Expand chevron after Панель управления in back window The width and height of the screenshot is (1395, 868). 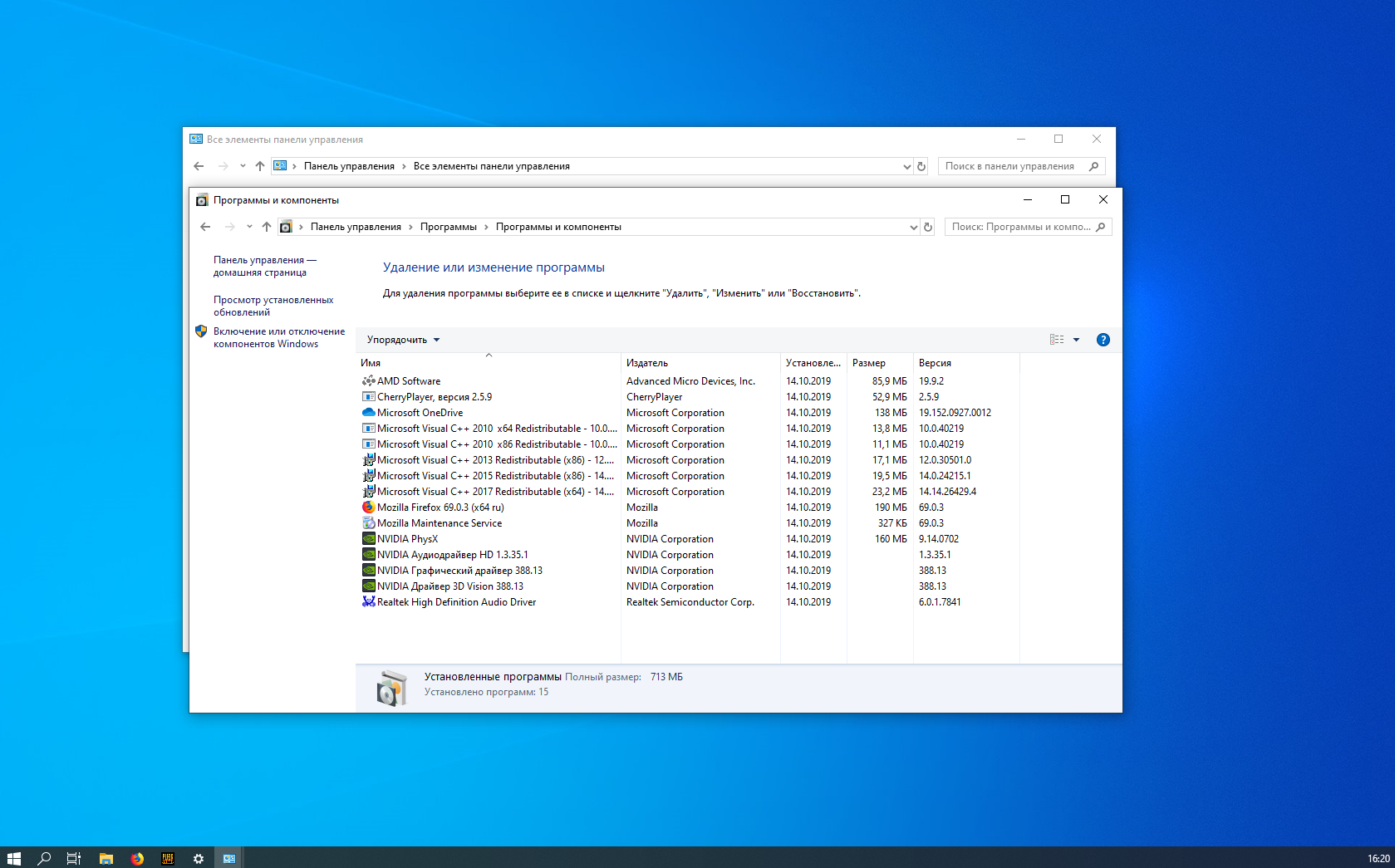point(404,166)
